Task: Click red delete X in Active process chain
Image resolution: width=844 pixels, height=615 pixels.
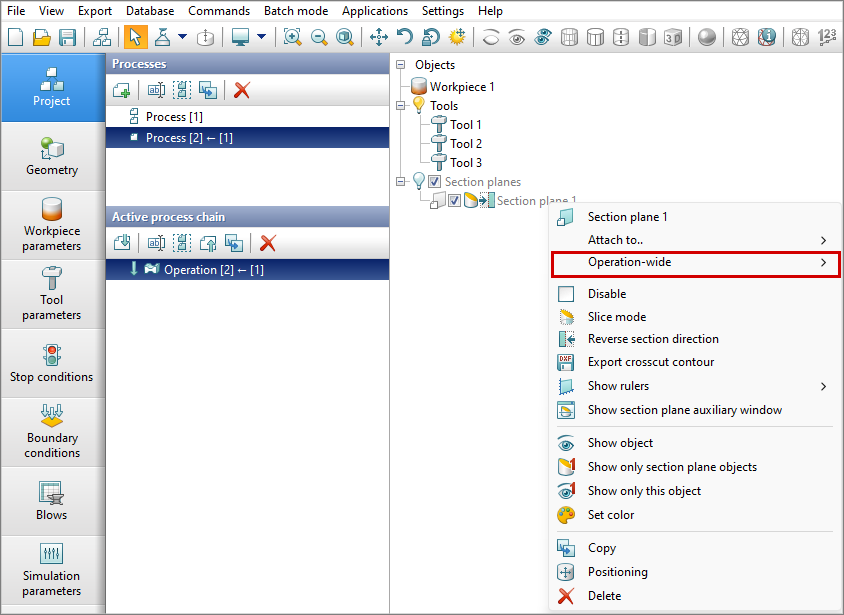Action: point(267,243)
